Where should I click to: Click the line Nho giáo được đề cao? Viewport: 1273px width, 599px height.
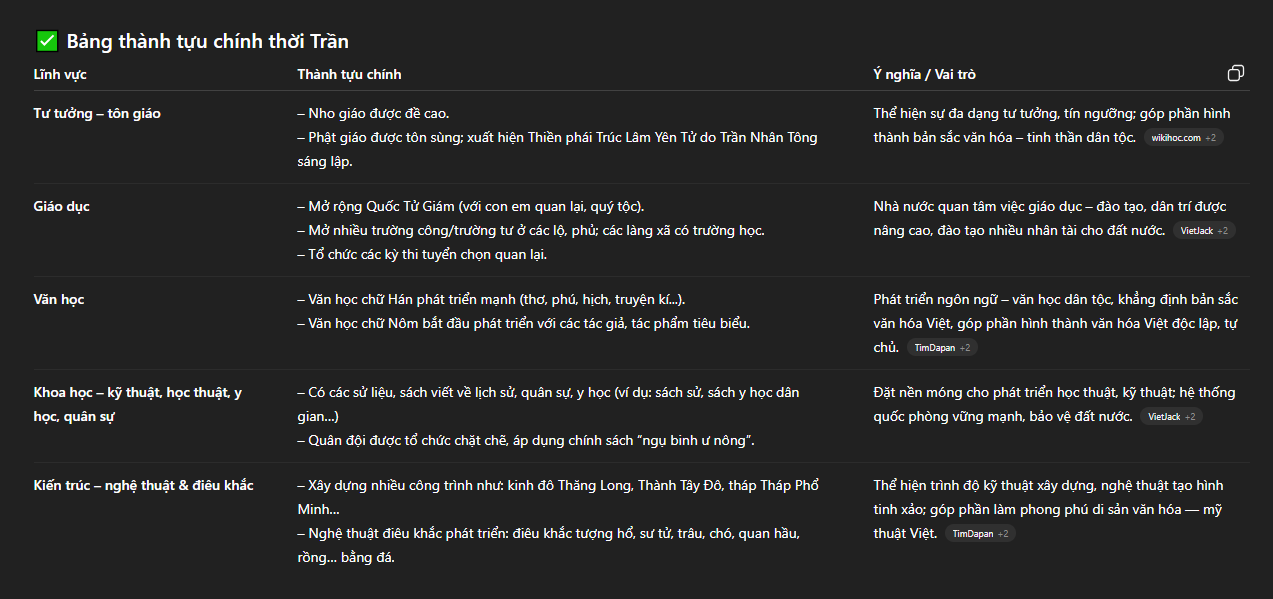click(380, 114)
